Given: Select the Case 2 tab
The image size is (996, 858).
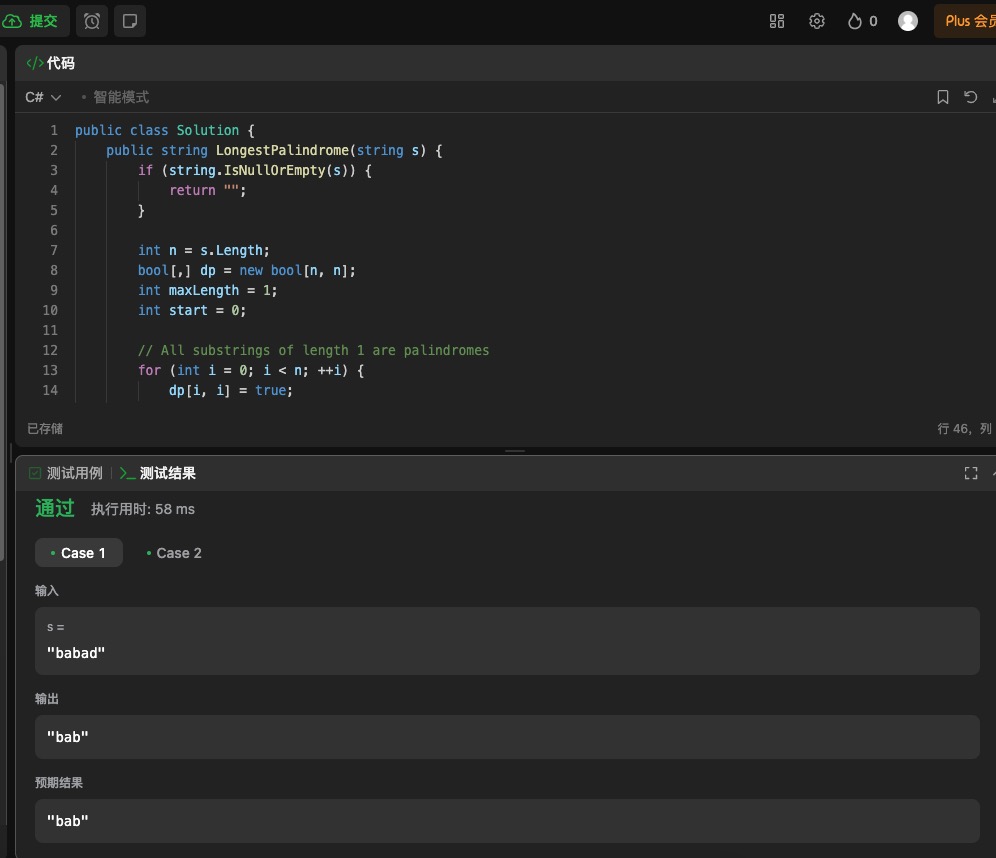Looking at the screenshot, I should (174, 553).
